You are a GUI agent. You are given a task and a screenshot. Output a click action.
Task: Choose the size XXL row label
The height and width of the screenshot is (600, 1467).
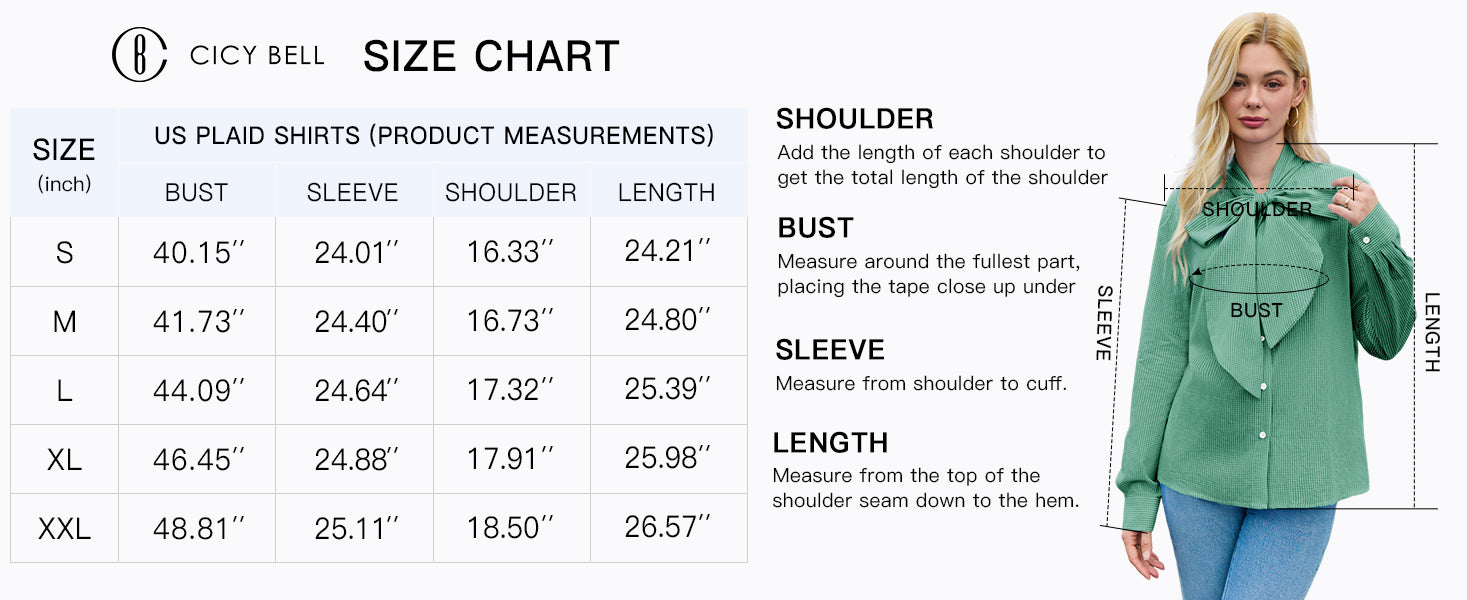coord(64,528)
